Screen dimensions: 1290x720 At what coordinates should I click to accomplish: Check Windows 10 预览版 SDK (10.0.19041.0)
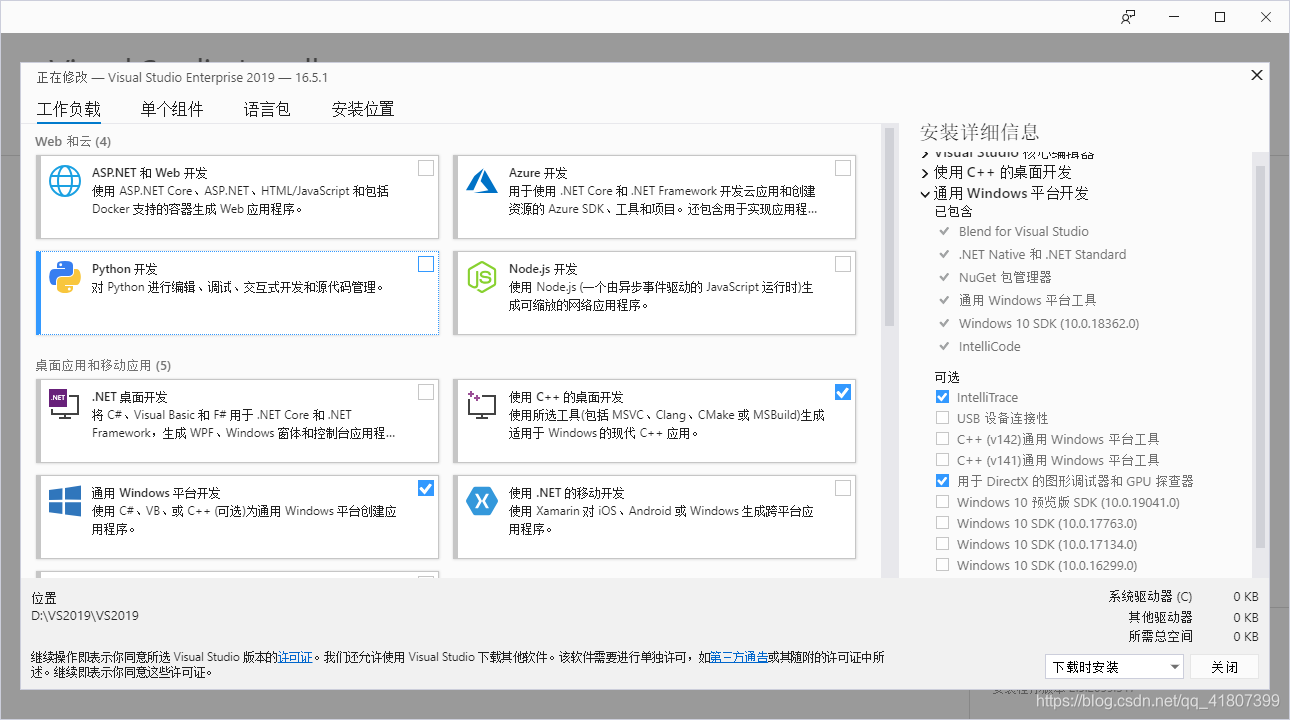point(943,502)
